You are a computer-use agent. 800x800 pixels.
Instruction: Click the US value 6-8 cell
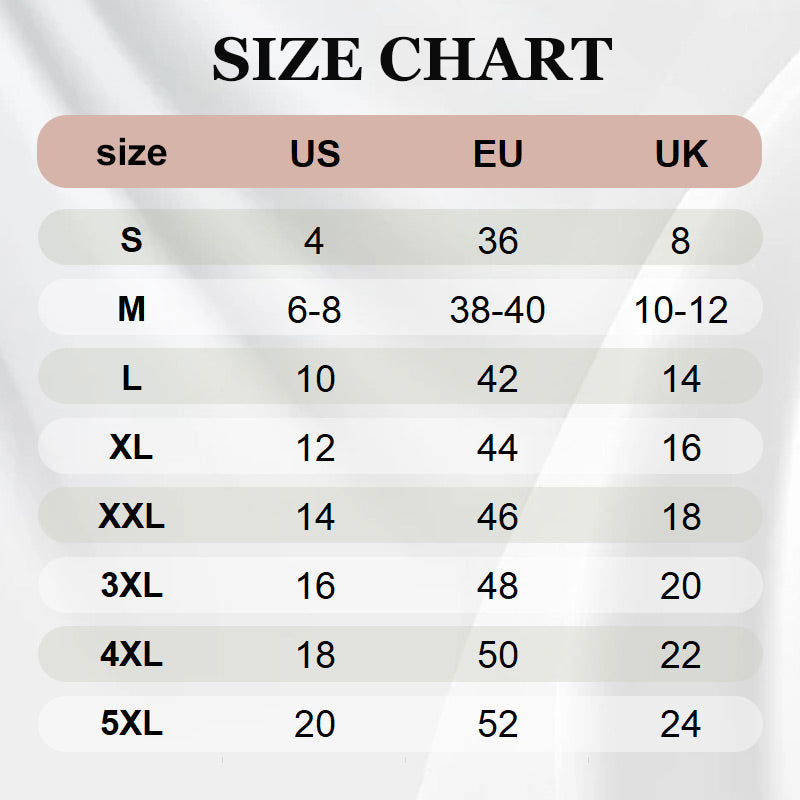(315, 310)
